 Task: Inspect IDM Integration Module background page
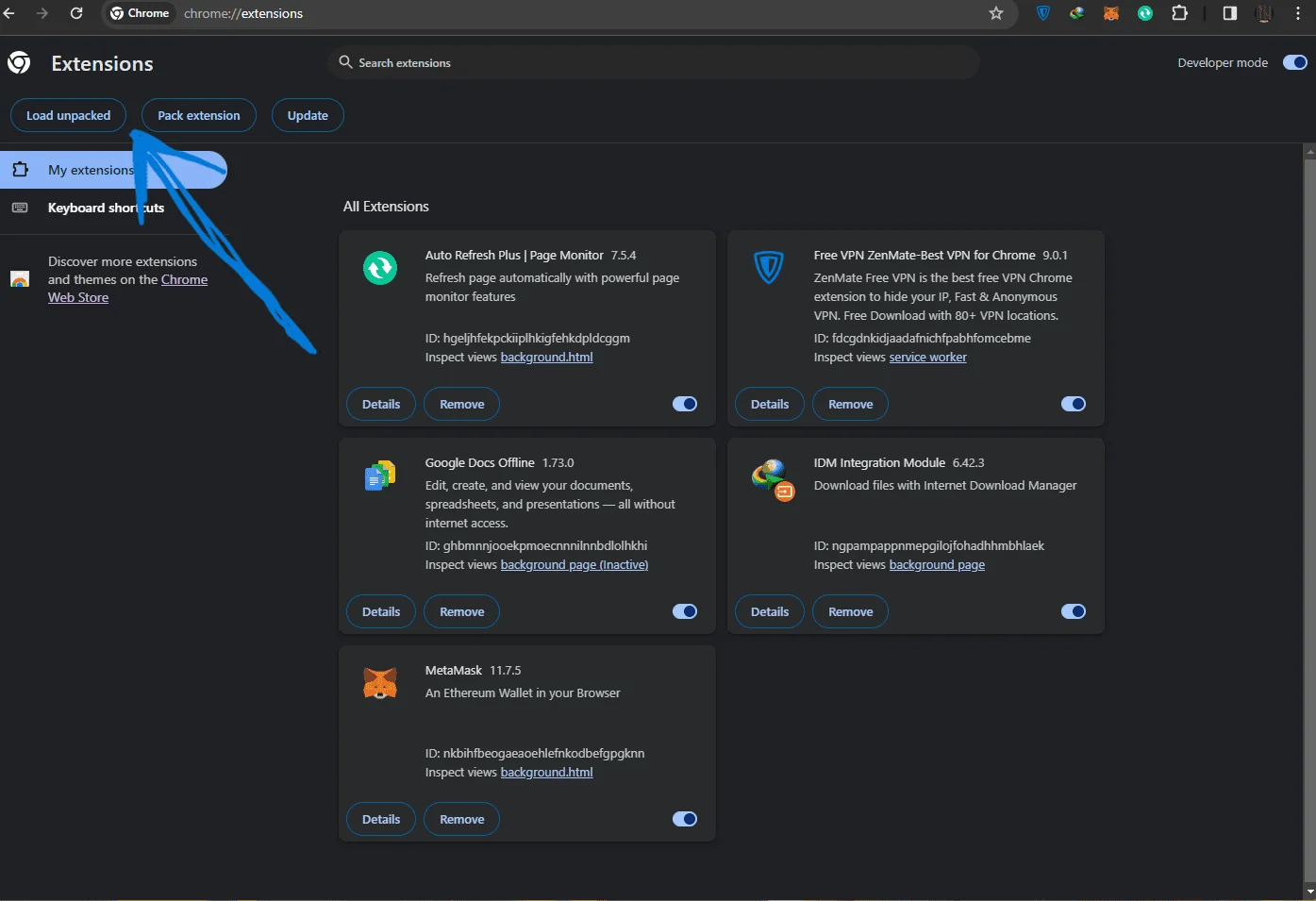[937, 564]
